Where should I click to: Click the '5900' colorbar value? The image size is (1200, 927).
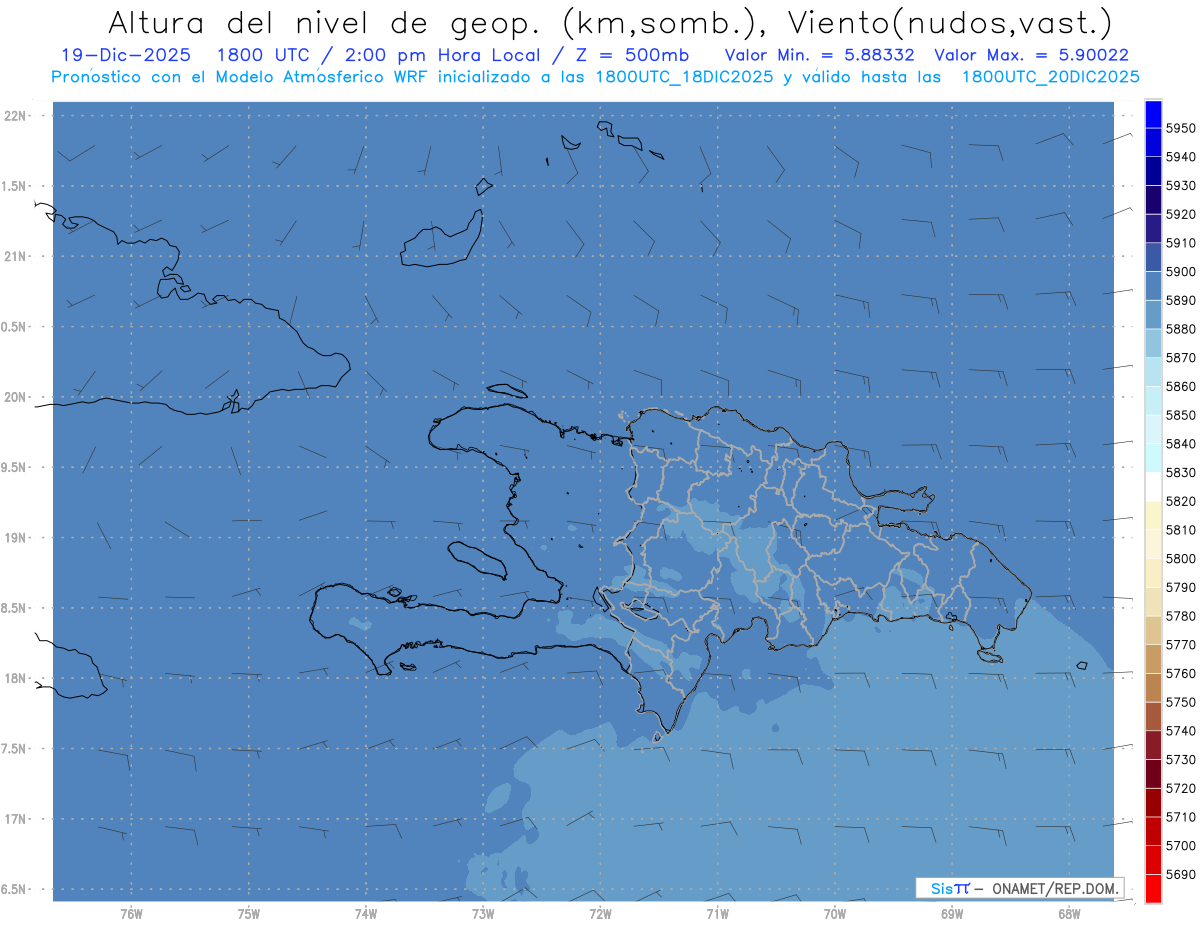(x=1181, y=272)
